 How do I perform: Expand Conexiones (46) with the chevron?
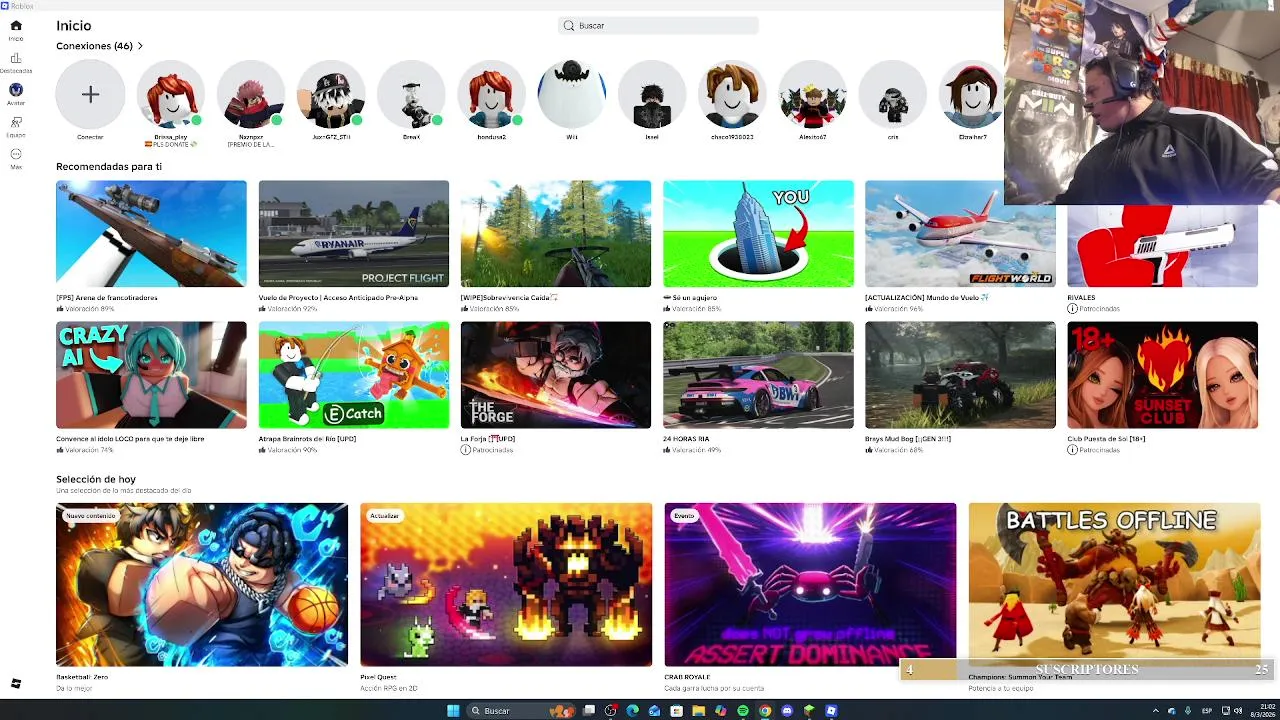point(140,46)
